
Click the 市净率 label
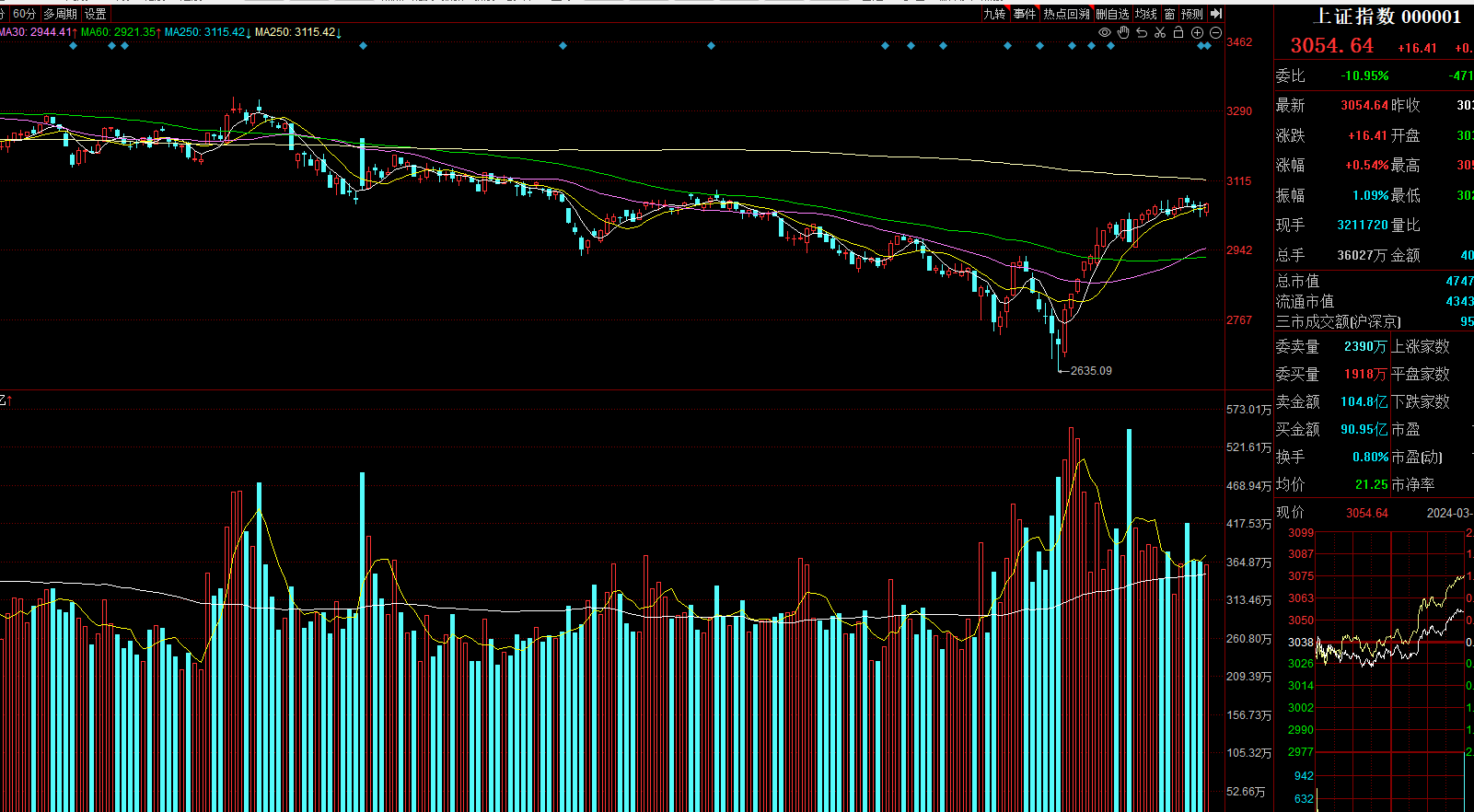[x=1413, y=484]
